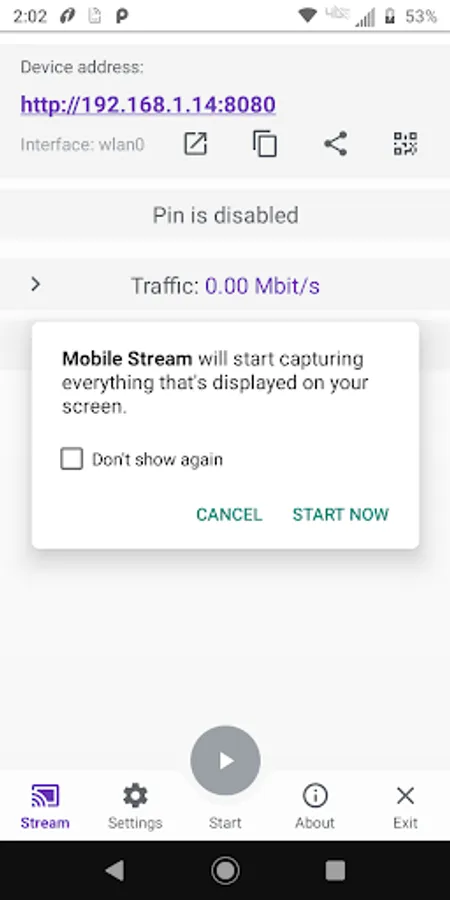450x900 pixels.
Task: Open the http://192.168.1.14:8080 link
Action: click(148, 104)
